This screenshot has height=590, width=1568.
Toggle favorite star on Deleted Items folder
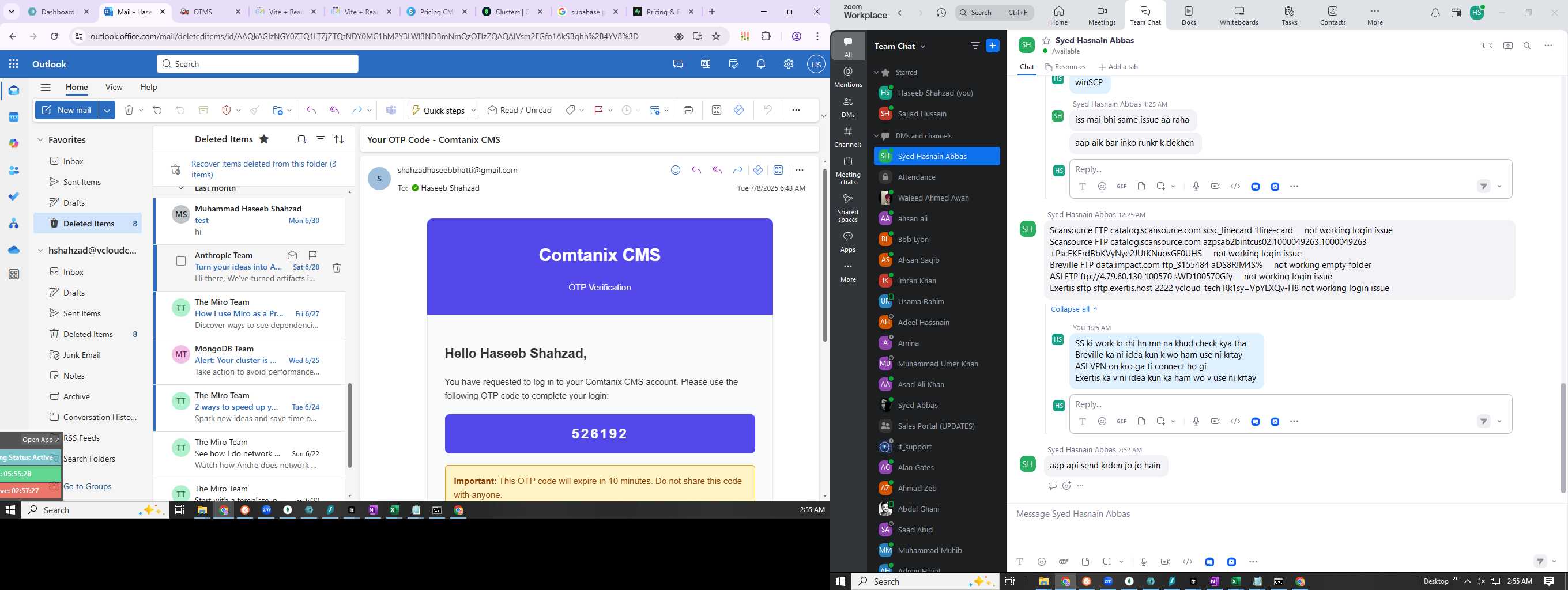coord(264,139)
